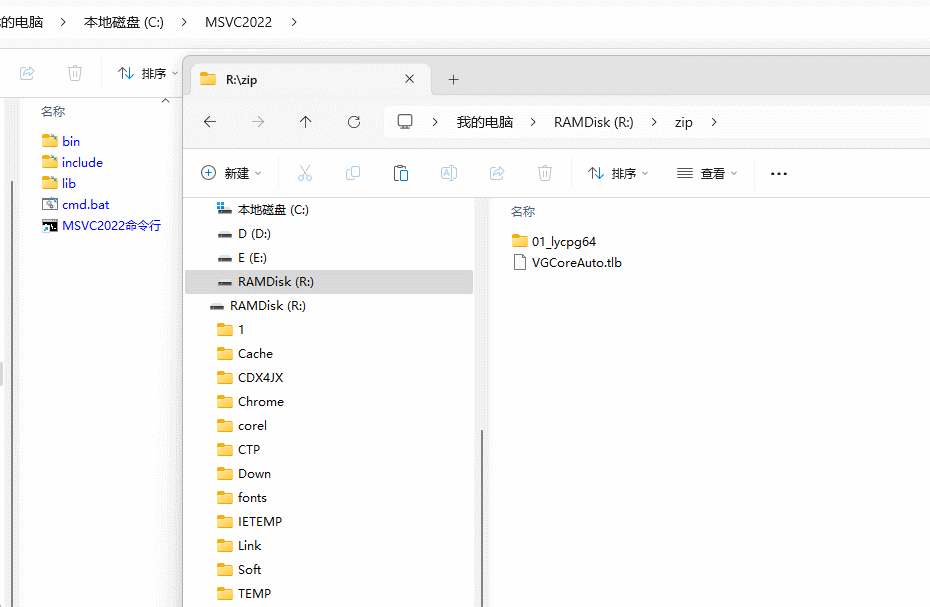The width and height of the screenshot is (930, 607).
Task: Click 本地磁盘 (C:) breadcrumb in back window
Action: pos(124,23)
